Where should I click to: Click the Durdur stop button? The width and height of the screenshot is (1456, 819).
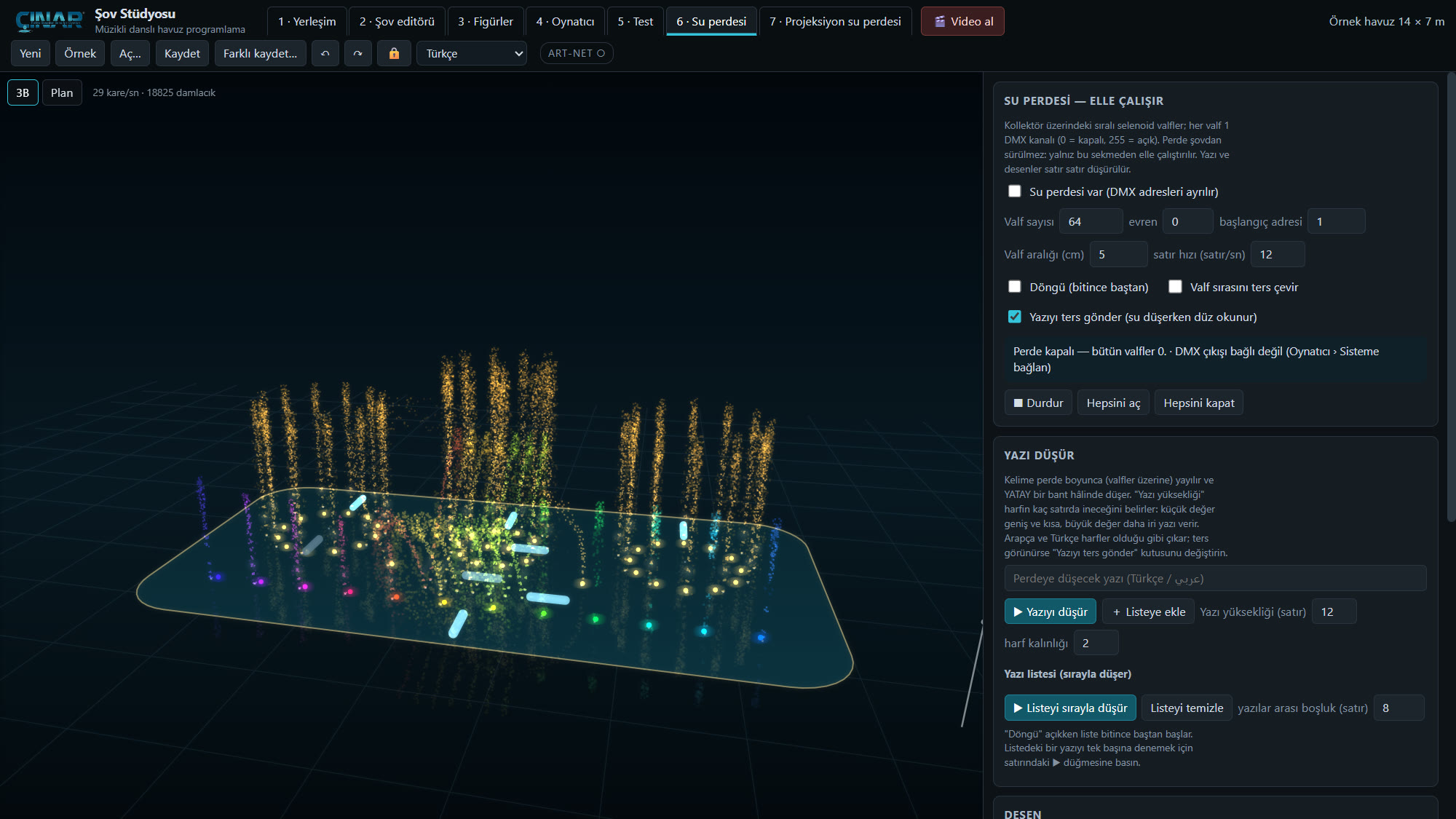1038,403
